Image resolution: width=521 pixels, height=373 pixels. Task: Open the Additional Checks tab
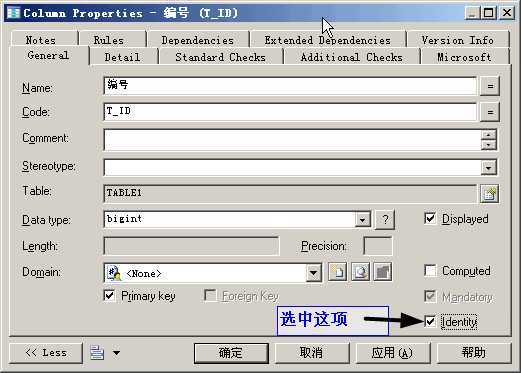(351, 57)
